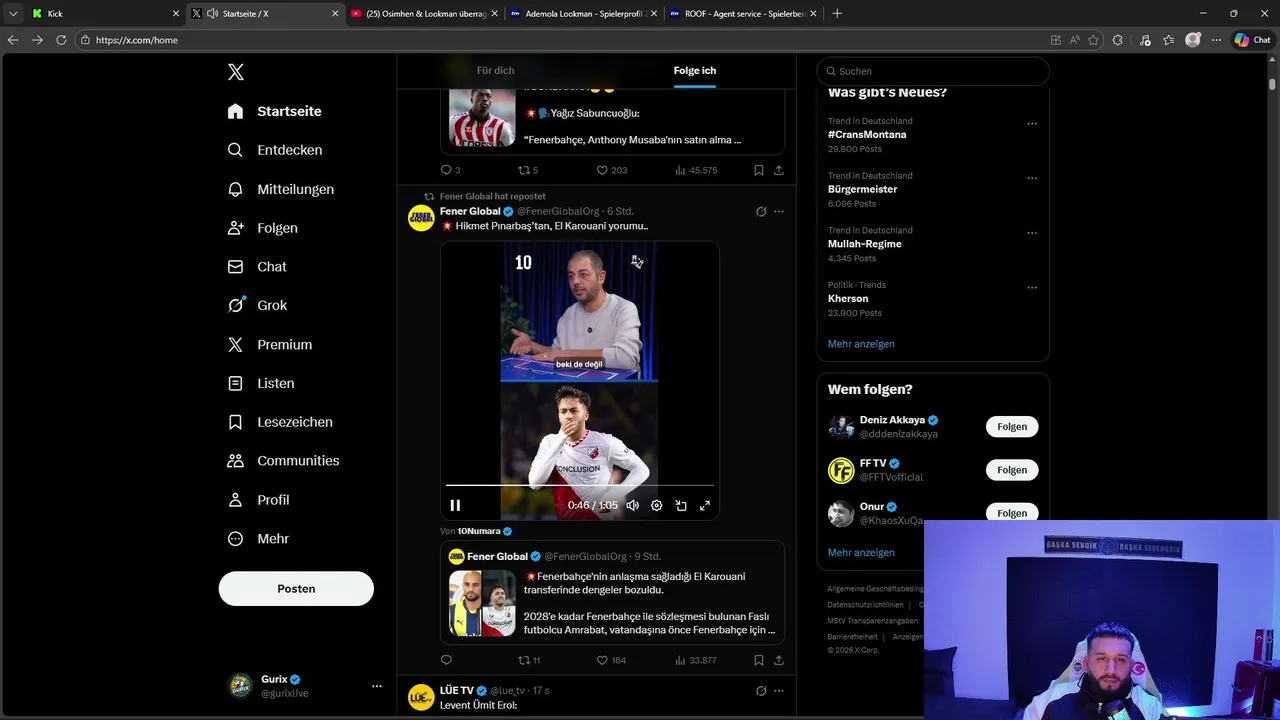This screenshot has height=720, width=1280.
Task: Open more options for Bürgermeister trend
Action: pyautogui.click(x=1032, y=179)
